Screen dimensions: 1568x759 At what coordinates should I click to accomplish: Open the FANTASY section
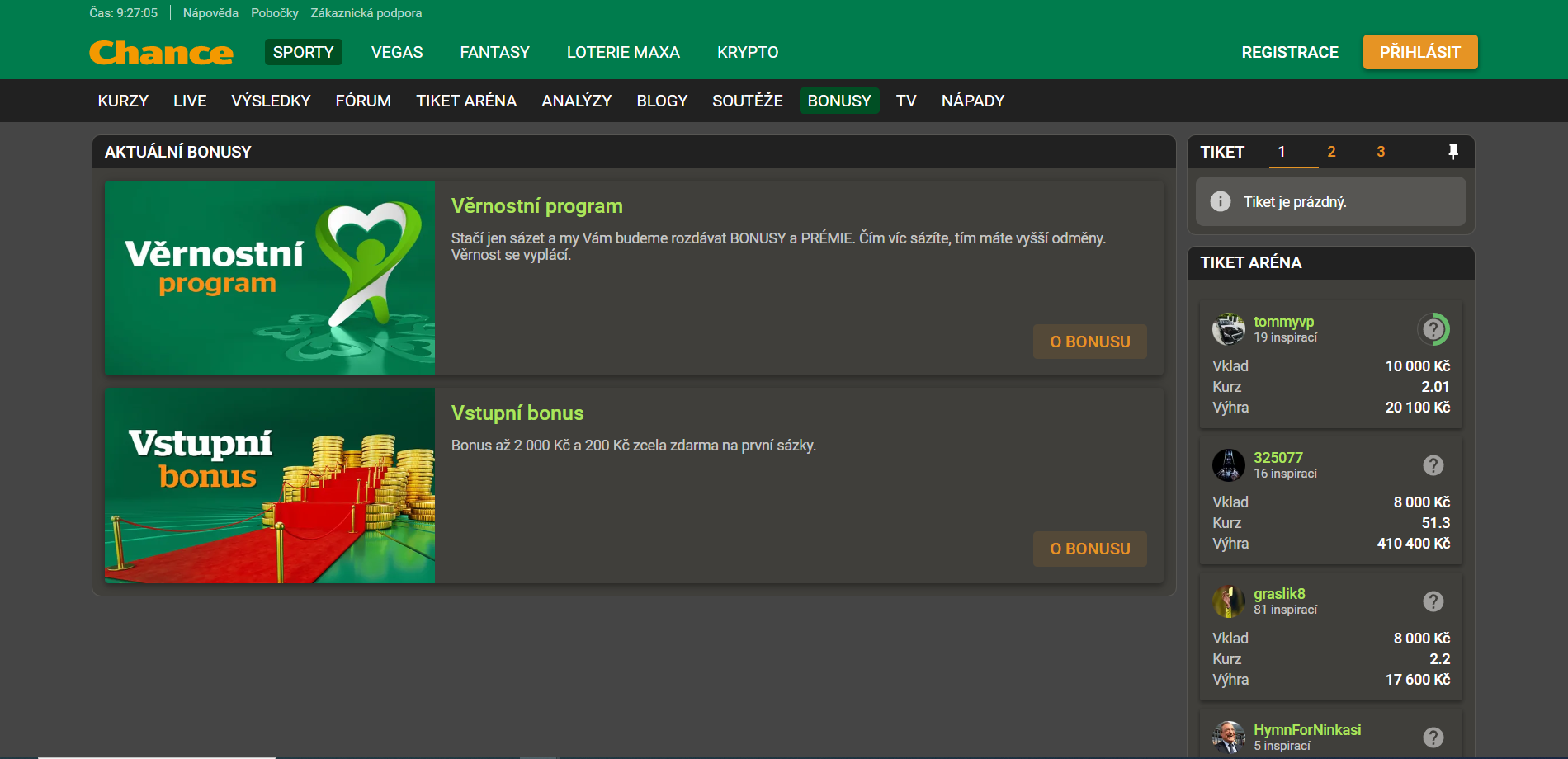pyautogui.click(x=495, y=52)
